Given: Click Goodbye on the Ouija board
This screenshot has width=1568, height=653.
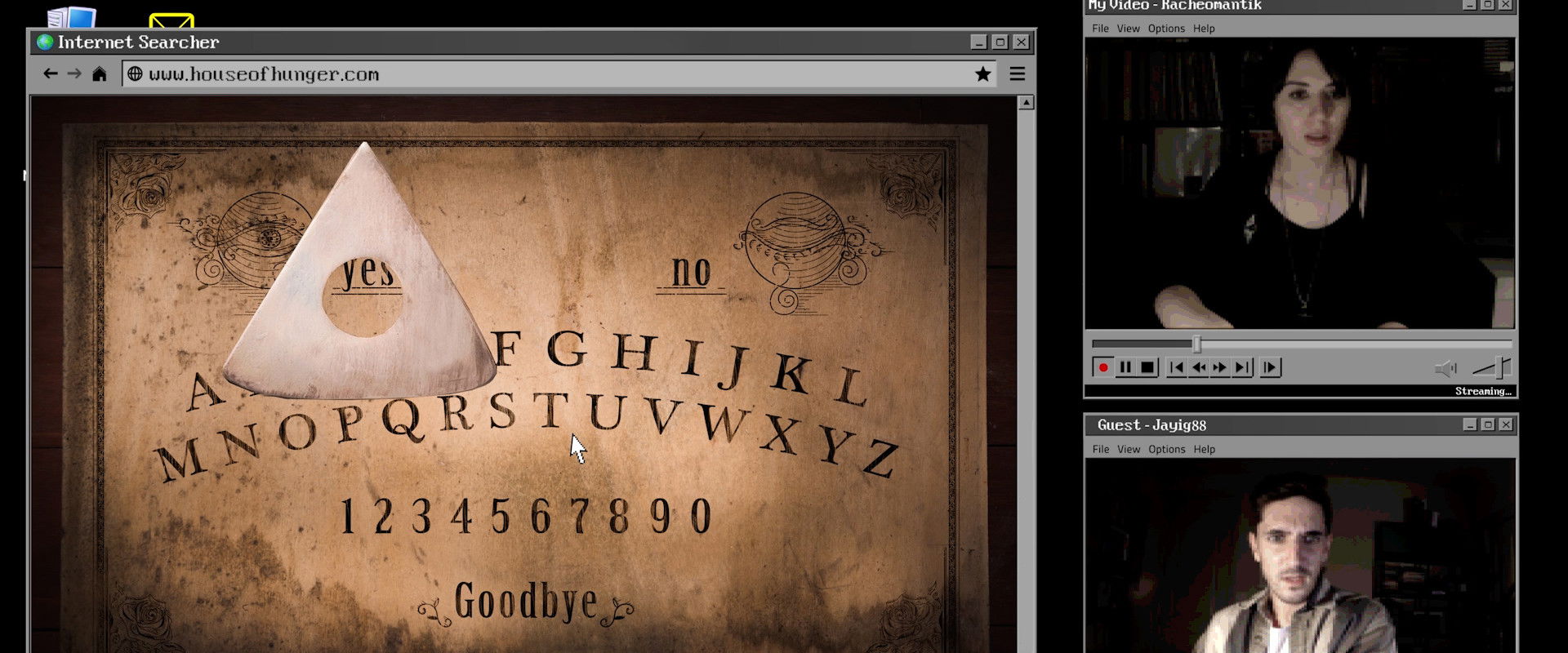Looking at the screenshot, I should [x=525, y=602].
